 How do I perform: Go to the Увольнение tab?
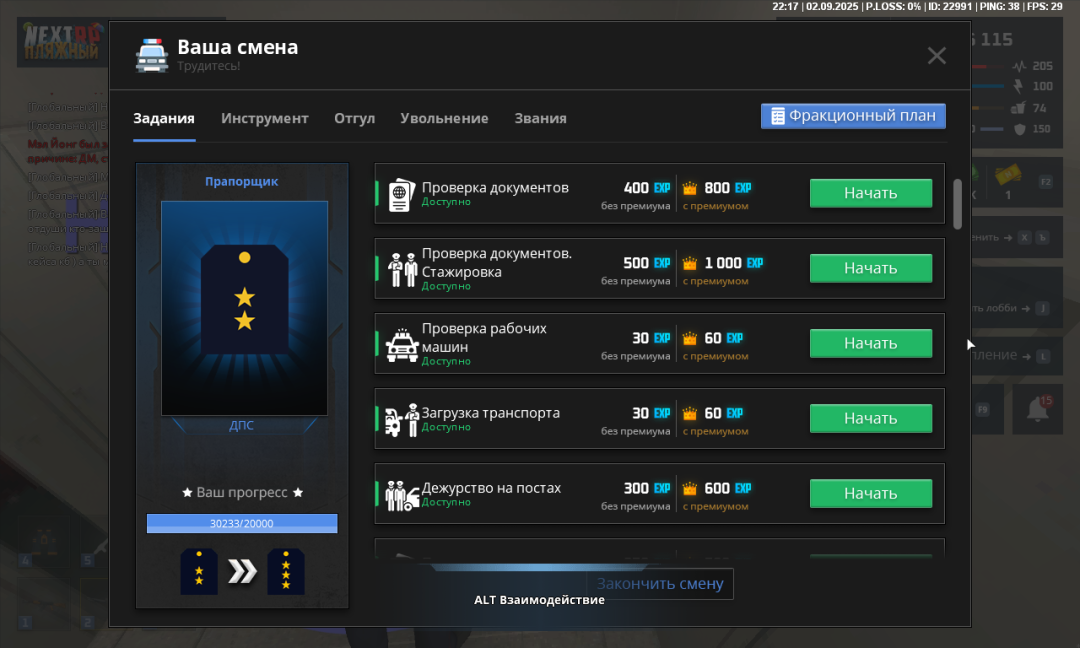tap(444, 118)
